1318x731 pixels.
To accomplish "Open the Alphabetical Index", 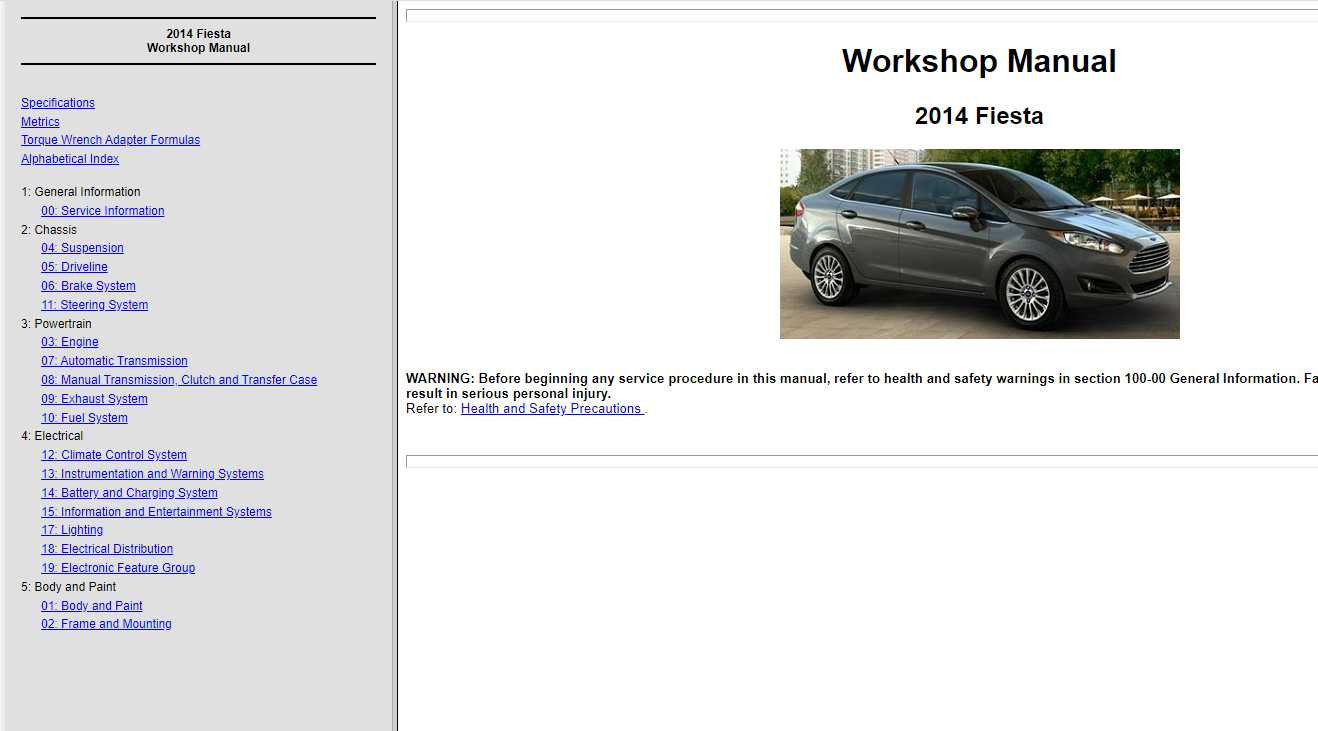I will tap(70, 159).
